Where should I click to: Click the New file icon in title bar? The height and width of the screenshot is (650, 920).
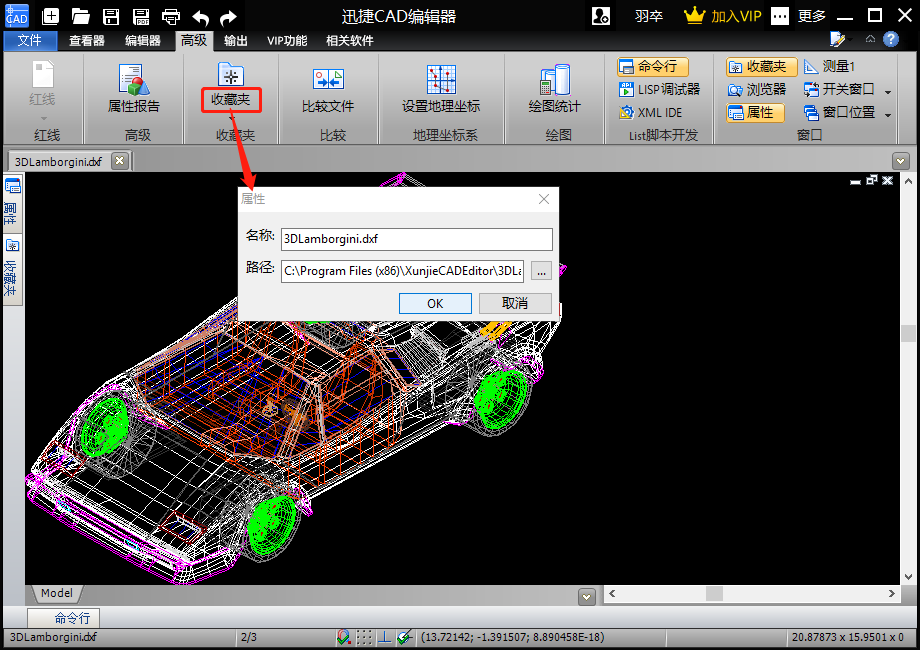pos(50,16)
